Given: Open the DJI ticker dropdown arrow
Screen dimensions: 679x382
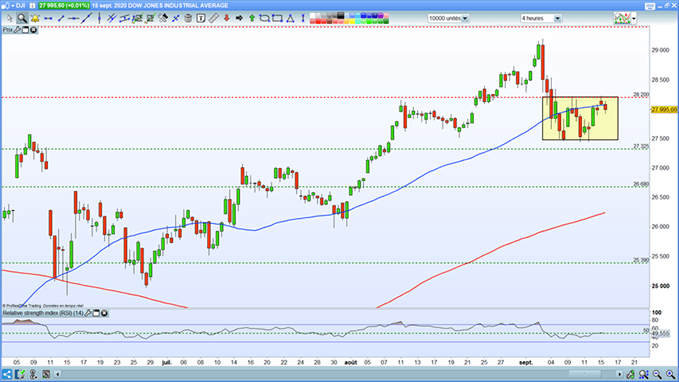Looking at the screenshot, I should [x=12, y=6].
